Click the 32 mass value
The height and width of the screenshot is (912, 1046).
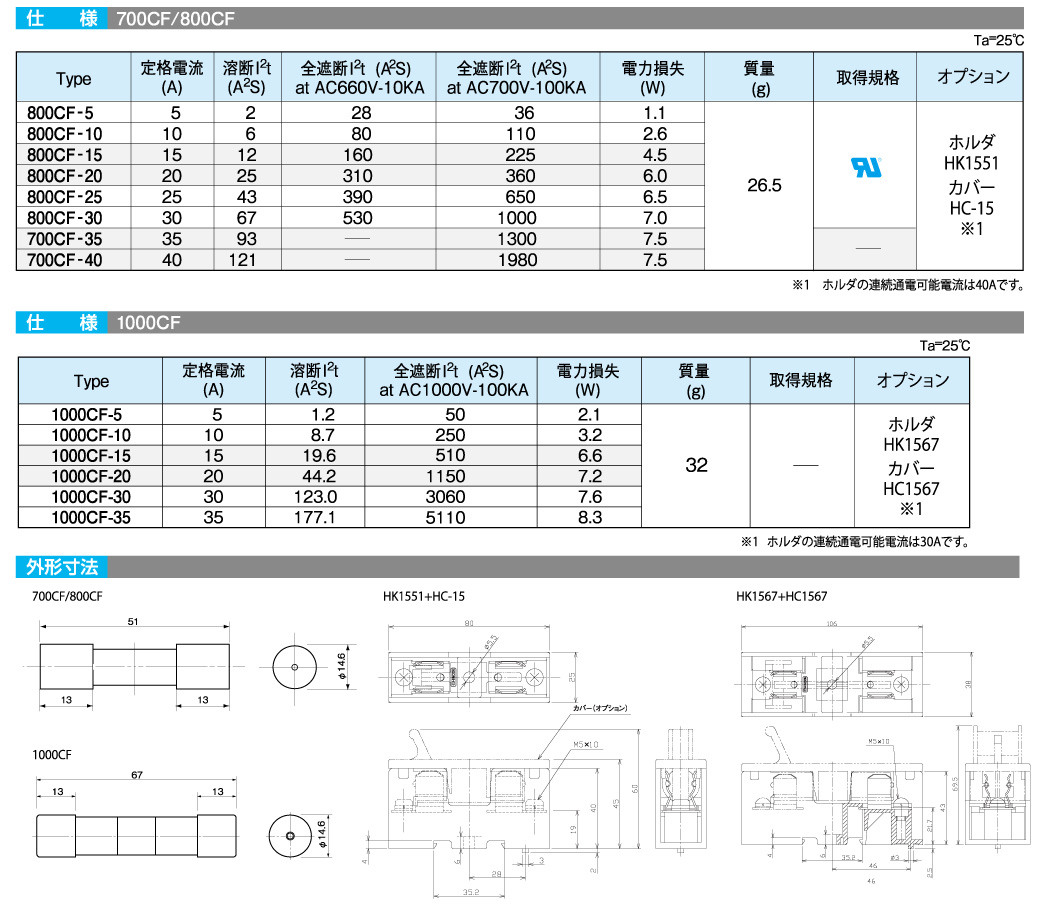coord(696,465)
